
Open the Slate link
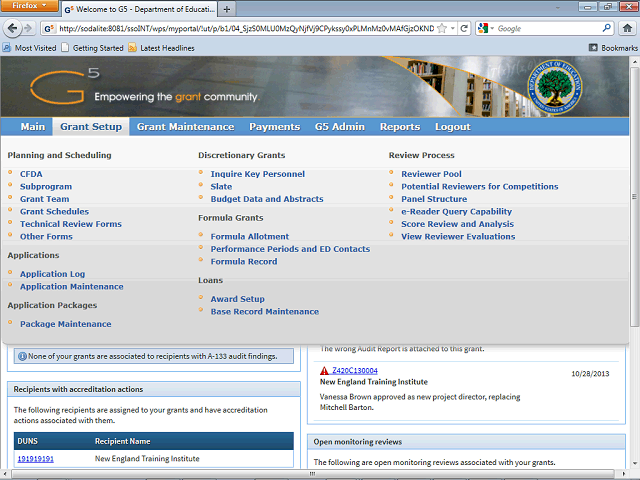pos(221,187)
